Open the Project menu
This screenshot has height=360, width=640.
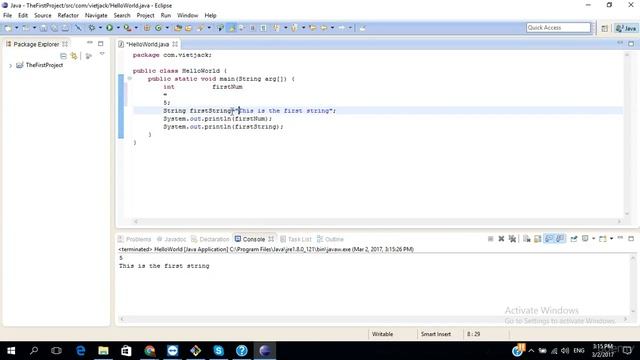pos(145,15)
